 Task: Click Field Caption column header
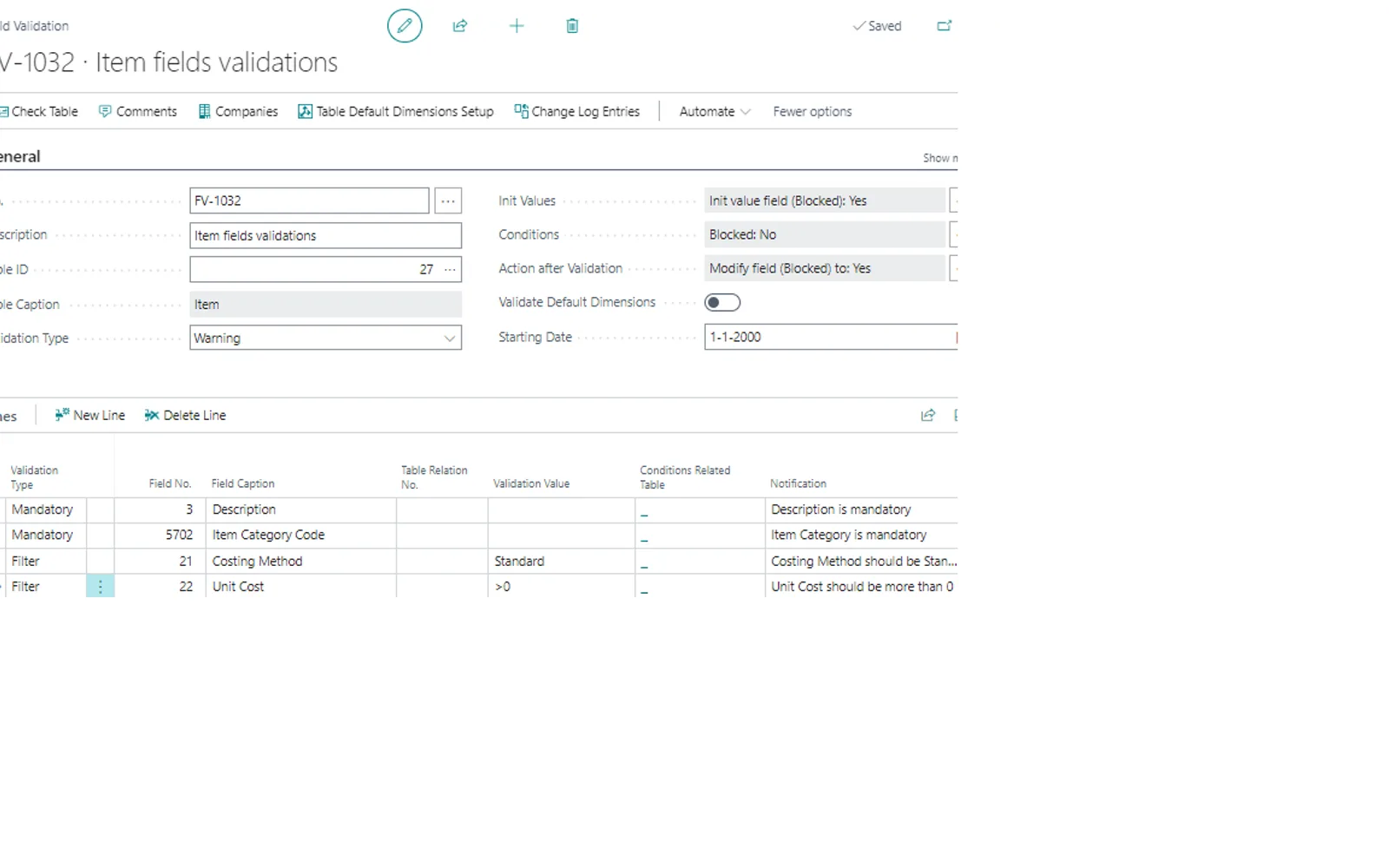[x=243, y=483]
